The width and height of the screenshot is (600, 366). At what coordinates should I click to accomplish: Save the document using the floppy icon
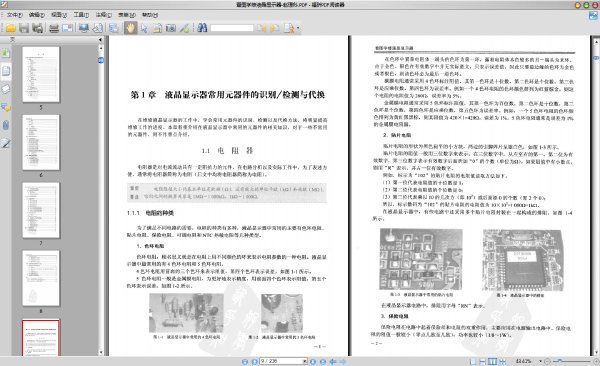point(24,28)
